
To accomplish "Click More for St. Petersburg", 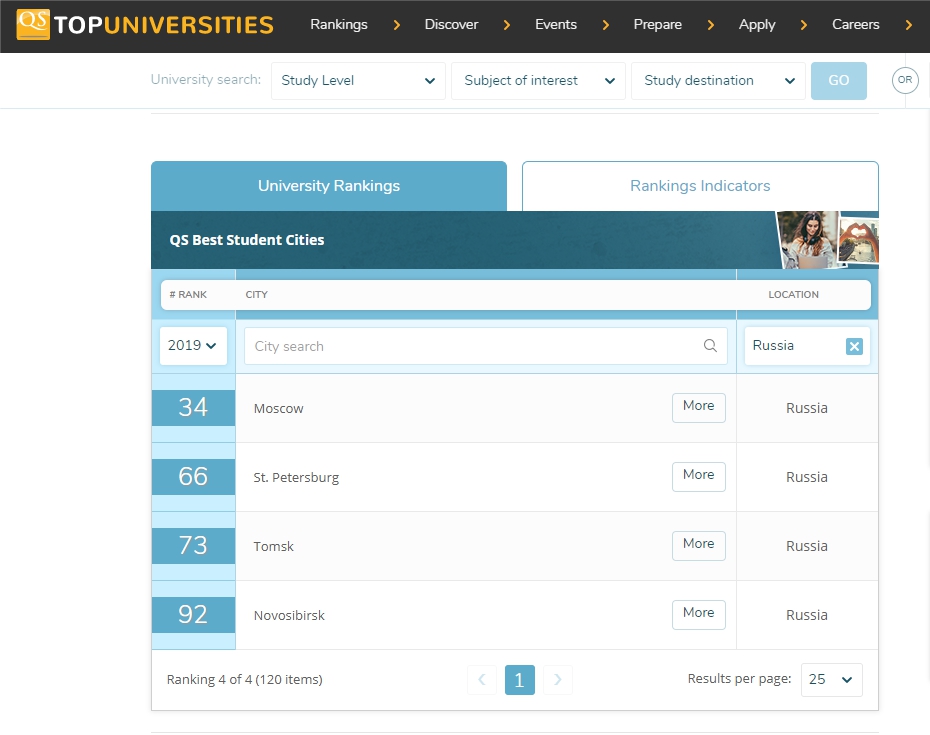I will coord(699,476).
